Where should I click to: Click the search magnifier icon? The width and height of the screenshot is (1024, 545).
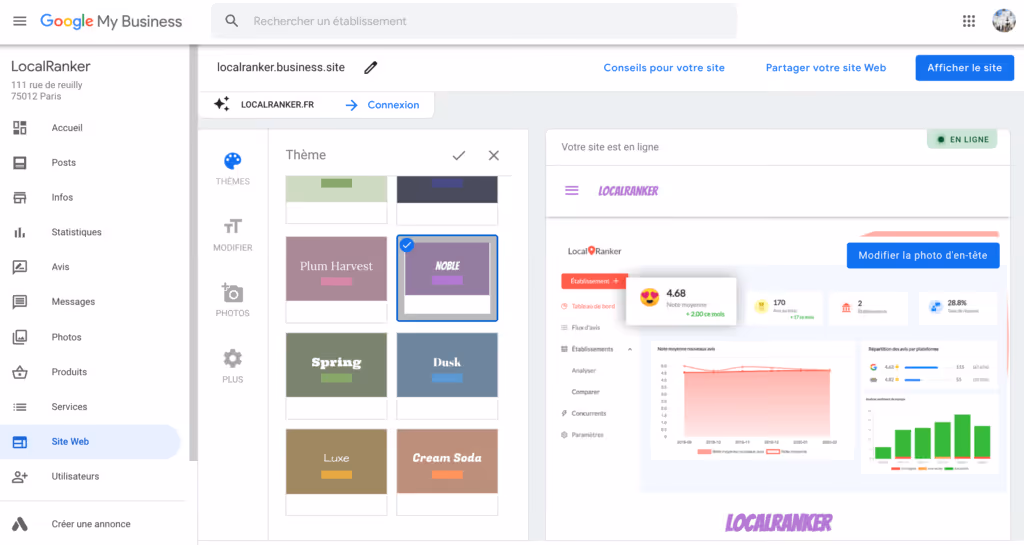click(x=231, y=21)
